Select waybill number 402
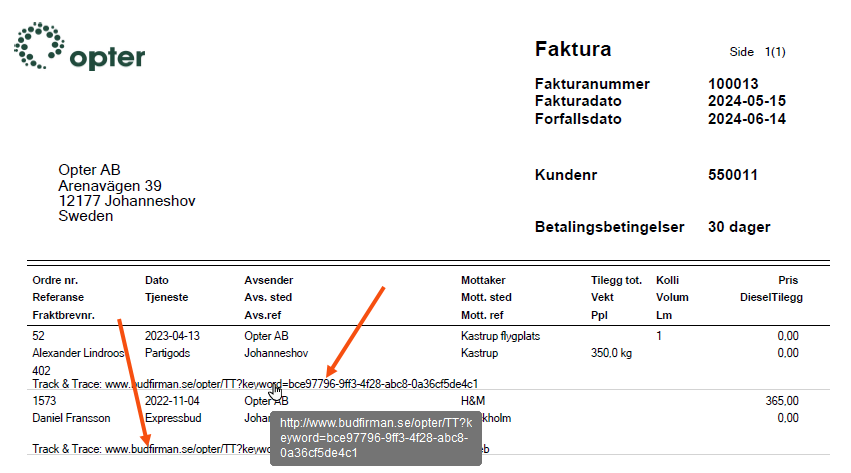The width and height of the screenshot is (851, 473). click(x=41, y=371)
